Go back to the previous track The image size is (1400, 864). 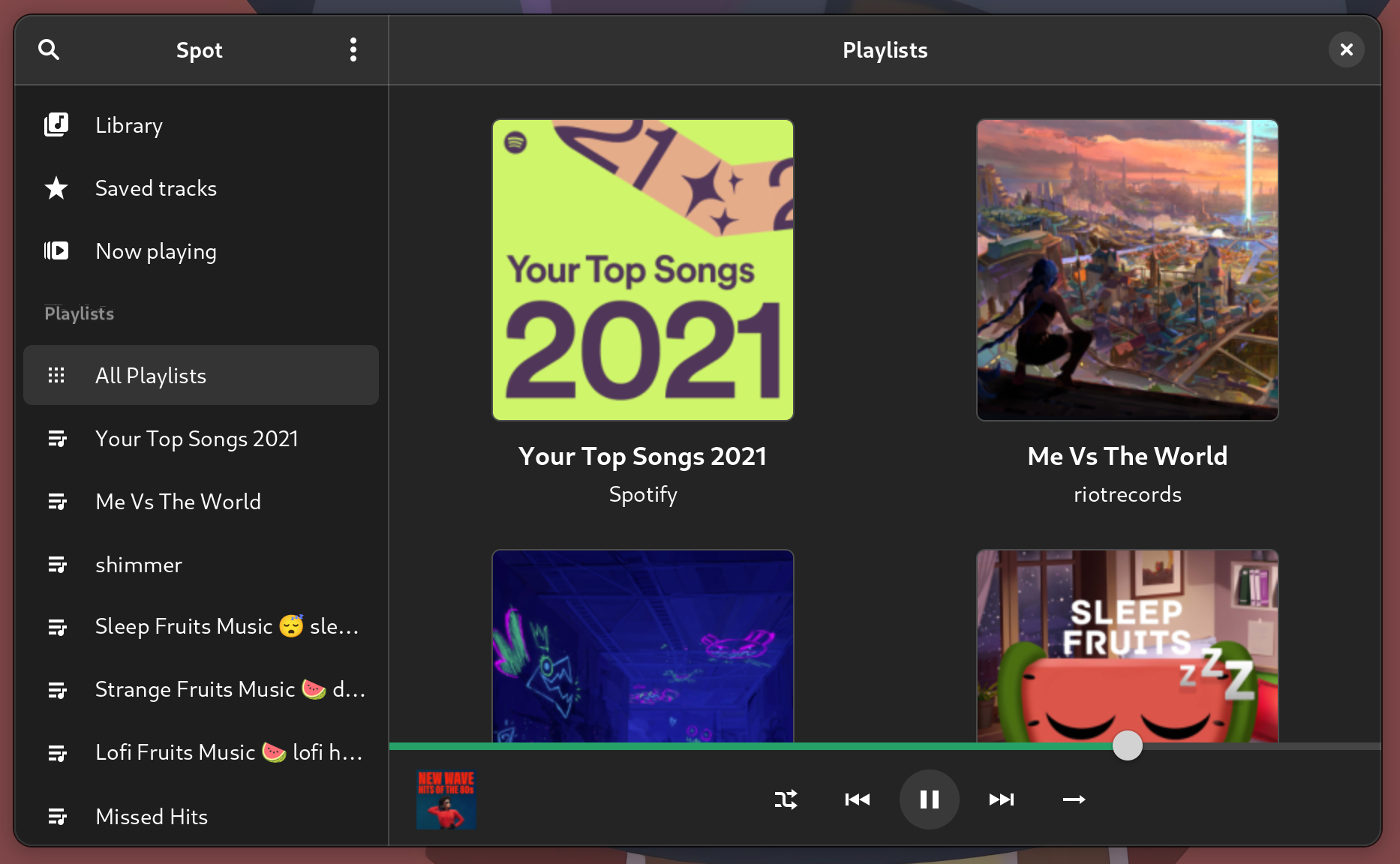point(858,799)
